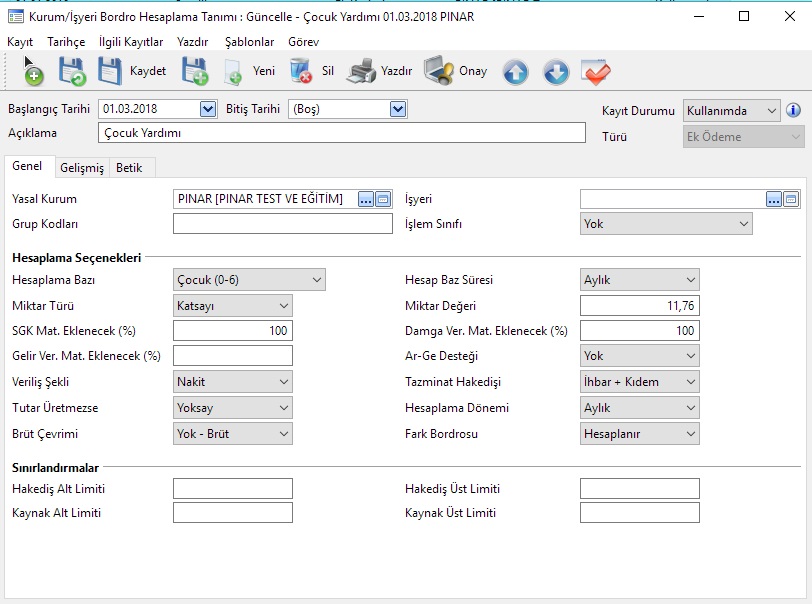Click the Kaynak Üst Limiti field
The height and width of the screenshot is (604, 812).
tap(640, 512)
